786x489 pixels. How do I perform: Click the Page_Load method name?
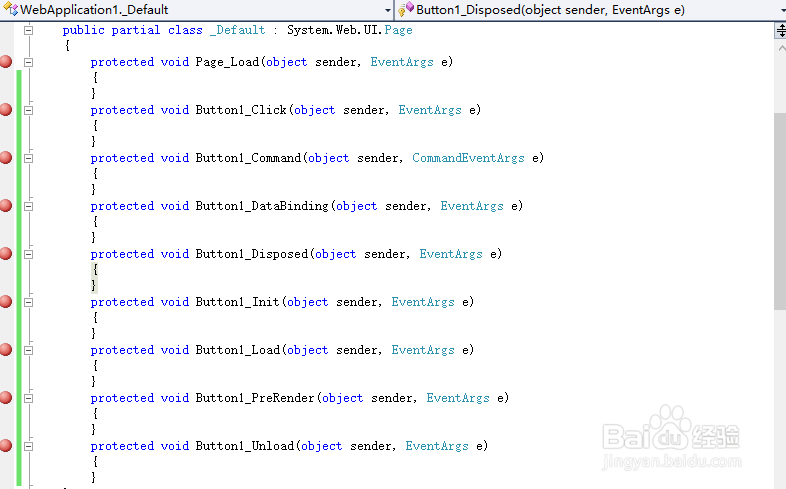(x=227, y=62)
